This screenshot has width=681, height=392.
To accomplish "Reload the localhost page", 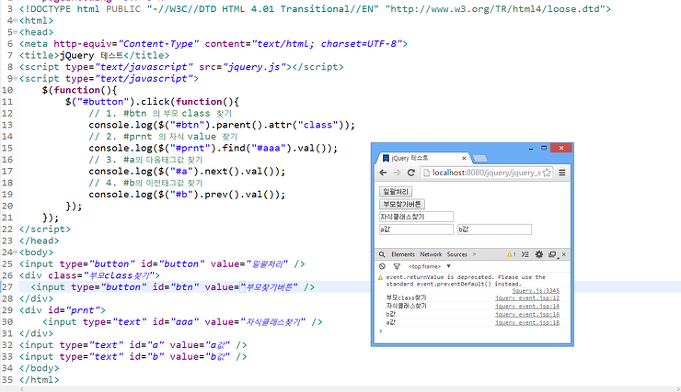I will pos(411,173).
